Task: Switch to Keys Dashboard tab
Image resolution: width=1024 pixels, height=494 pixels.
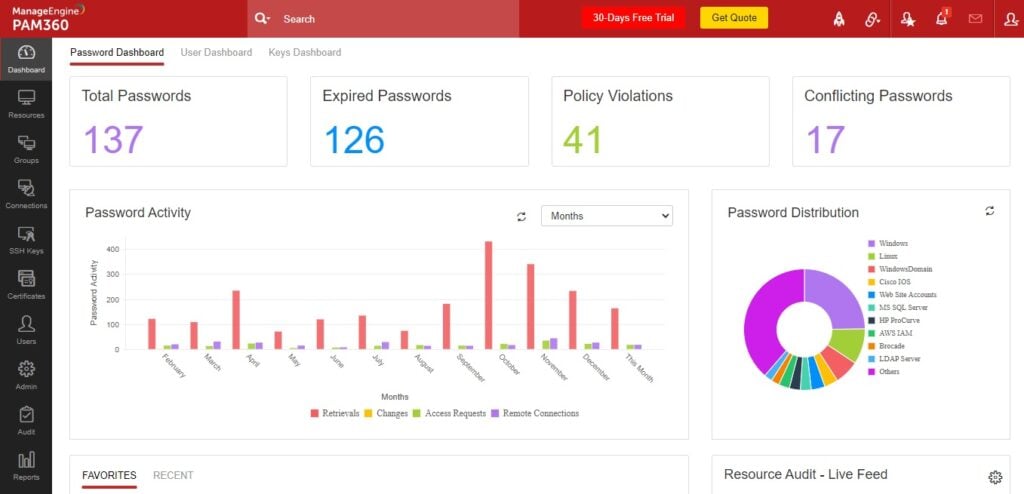Action: tap(304, 52)
